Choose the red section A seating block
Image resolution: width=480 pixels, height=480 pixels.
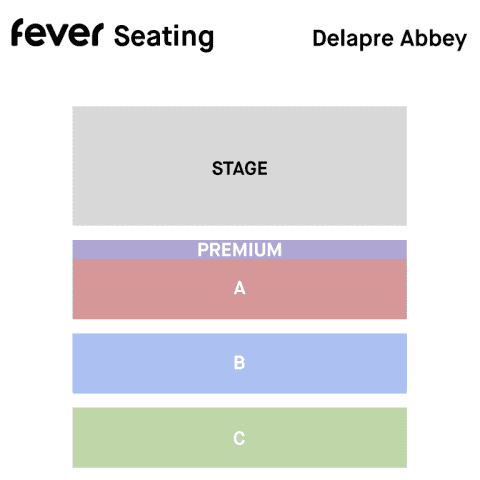(240, 289)
